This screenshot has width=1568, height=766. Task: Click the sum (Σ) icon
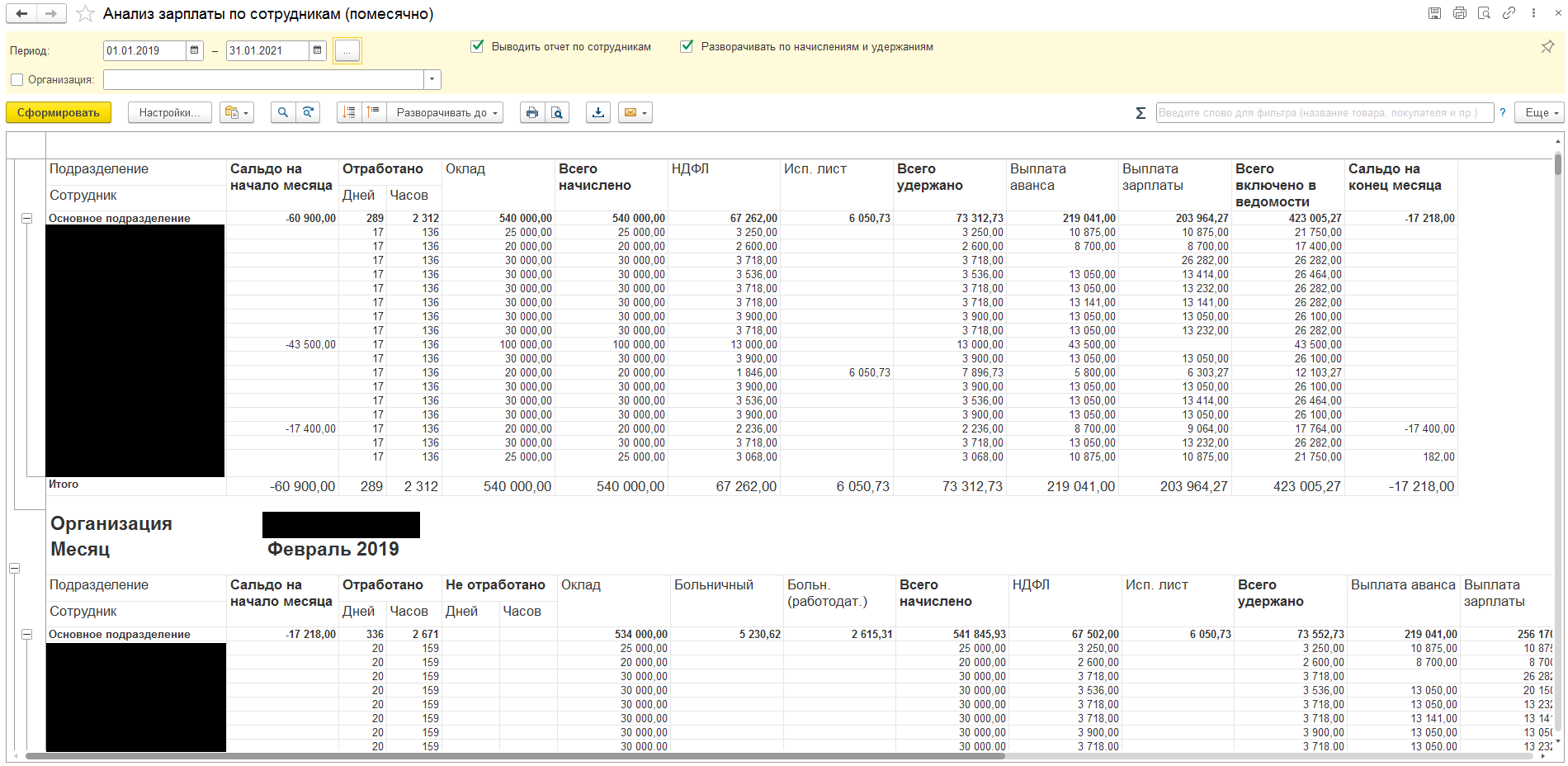1141,113
